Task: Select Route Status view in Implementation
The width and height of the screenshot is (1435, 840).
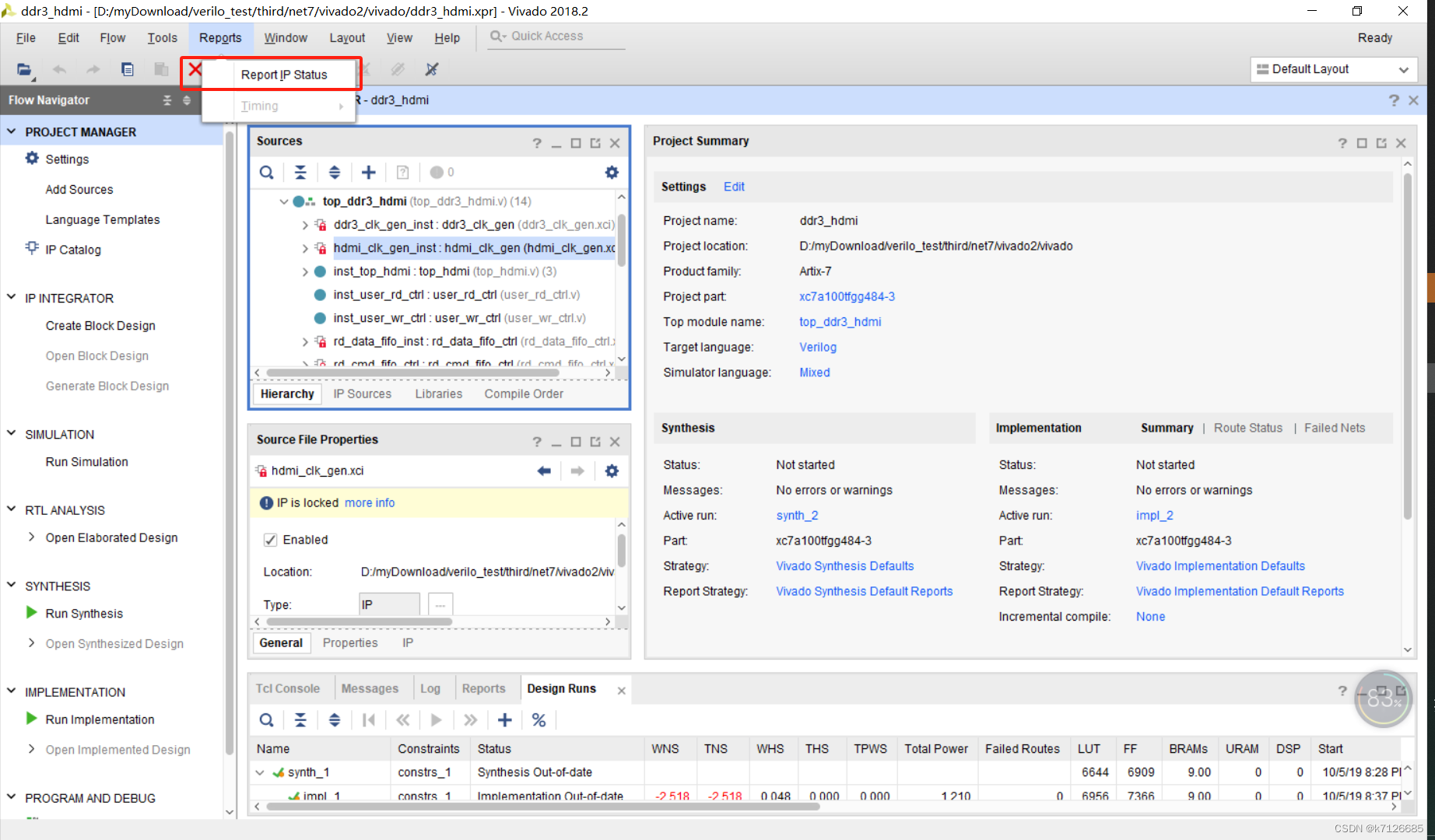Action: [x=1247, y=428]
